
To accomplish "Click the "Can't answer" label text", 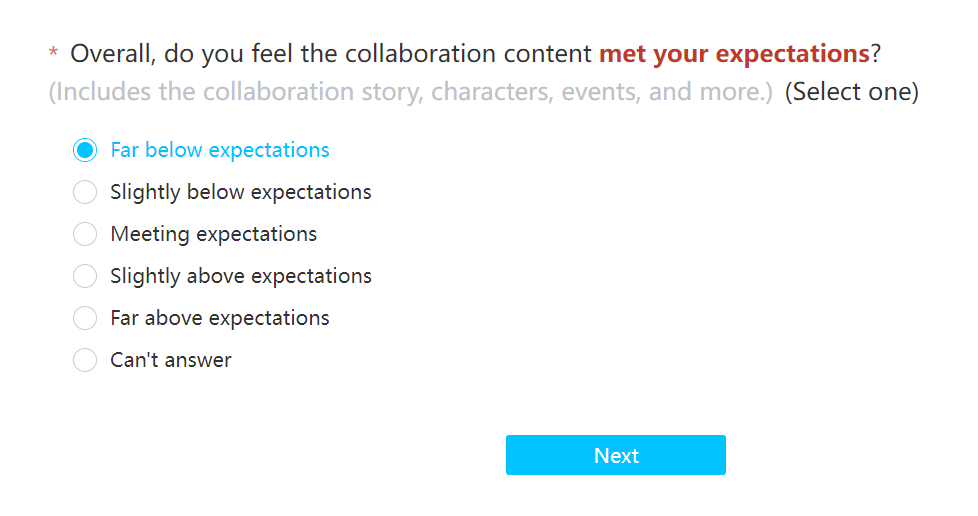I will (171, 360).
